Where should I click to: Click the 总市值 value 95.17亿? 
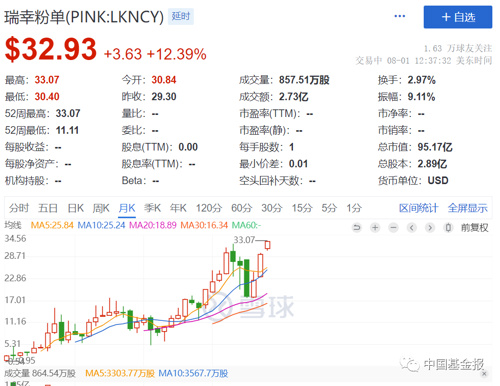tap(435, 147)
